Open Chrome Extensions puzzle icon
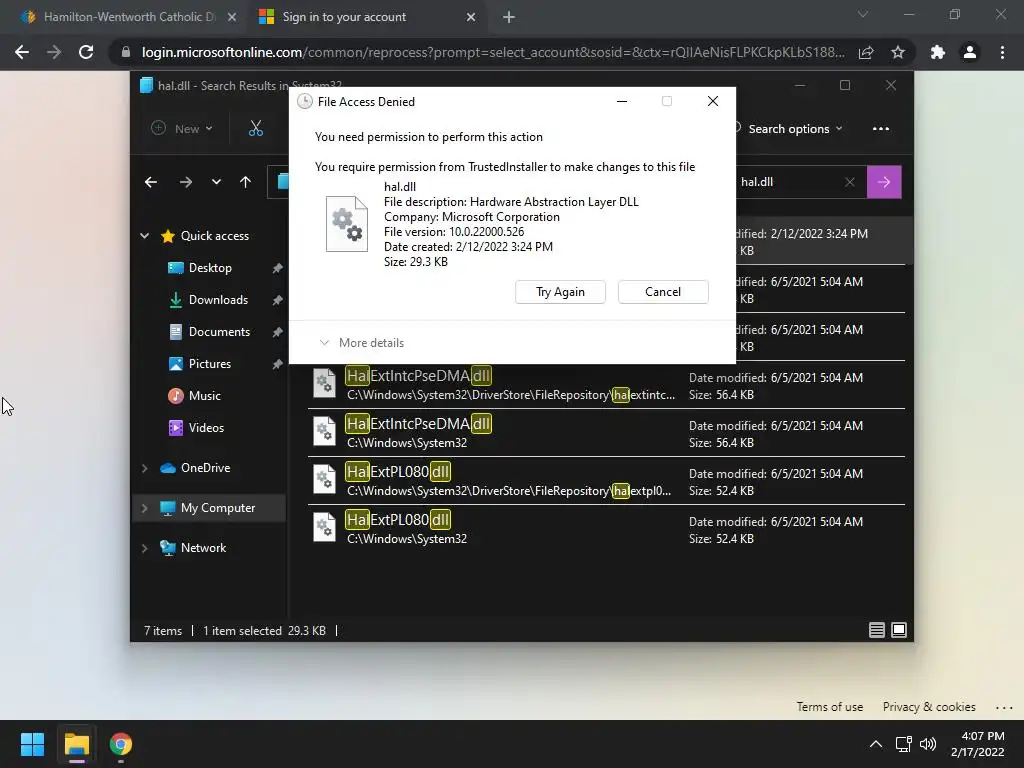Image resolution: width=1024 pixels, height=768 pixels. pyautogui.click(x=938, y=52)
